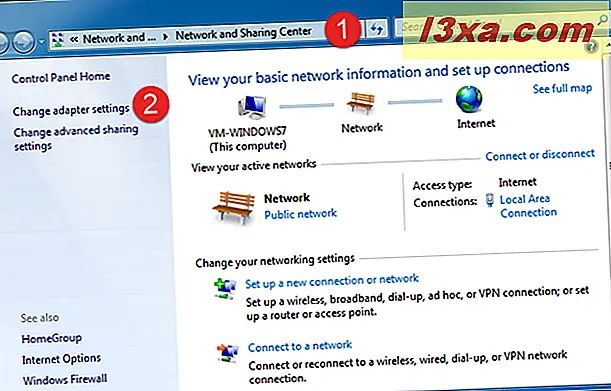The image size is (611, 391).
Task: Click the 'Network and ...' breadcrumb
Action: click(x=120, y=38)
